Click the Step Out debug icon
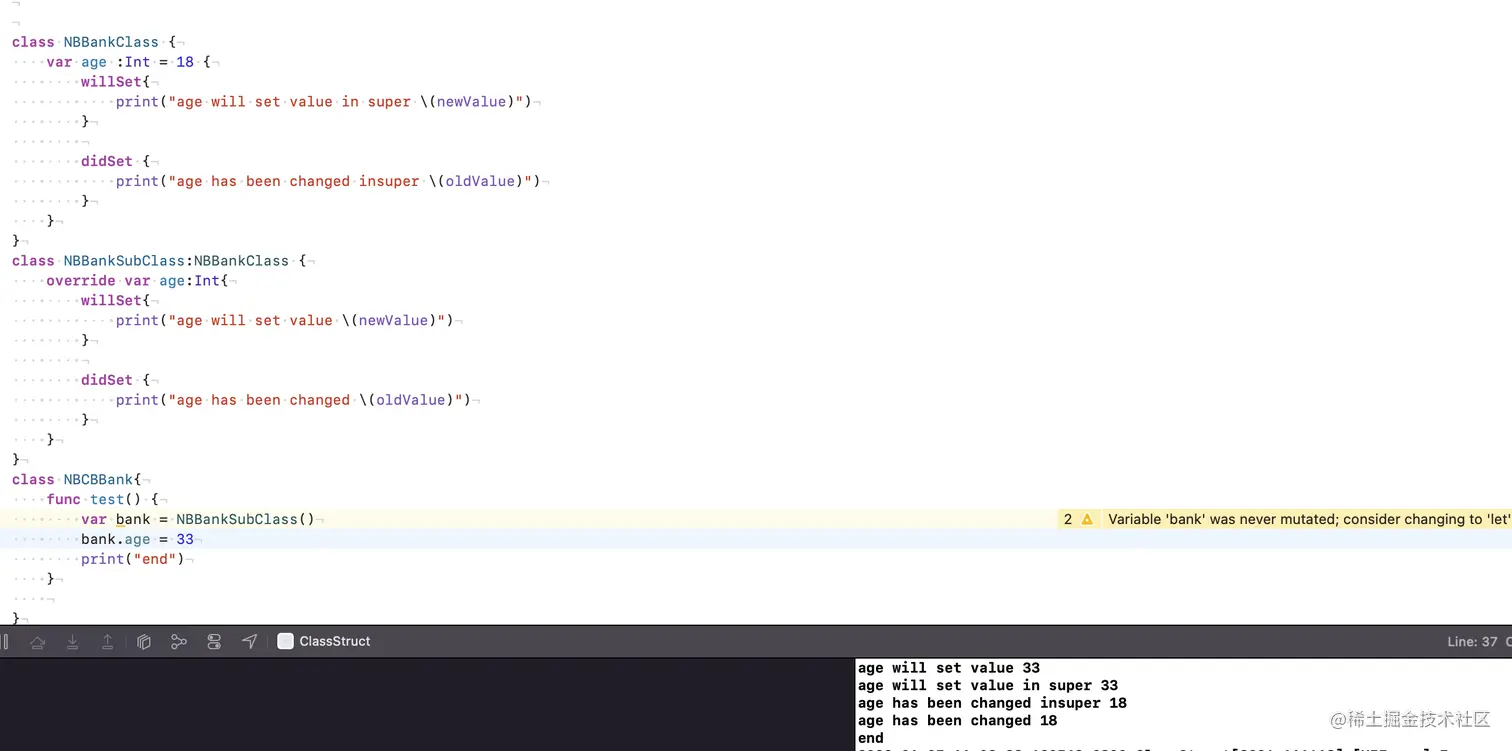Image resolution: width=1512 pixels, height=751 pixels. pos(107,642)
